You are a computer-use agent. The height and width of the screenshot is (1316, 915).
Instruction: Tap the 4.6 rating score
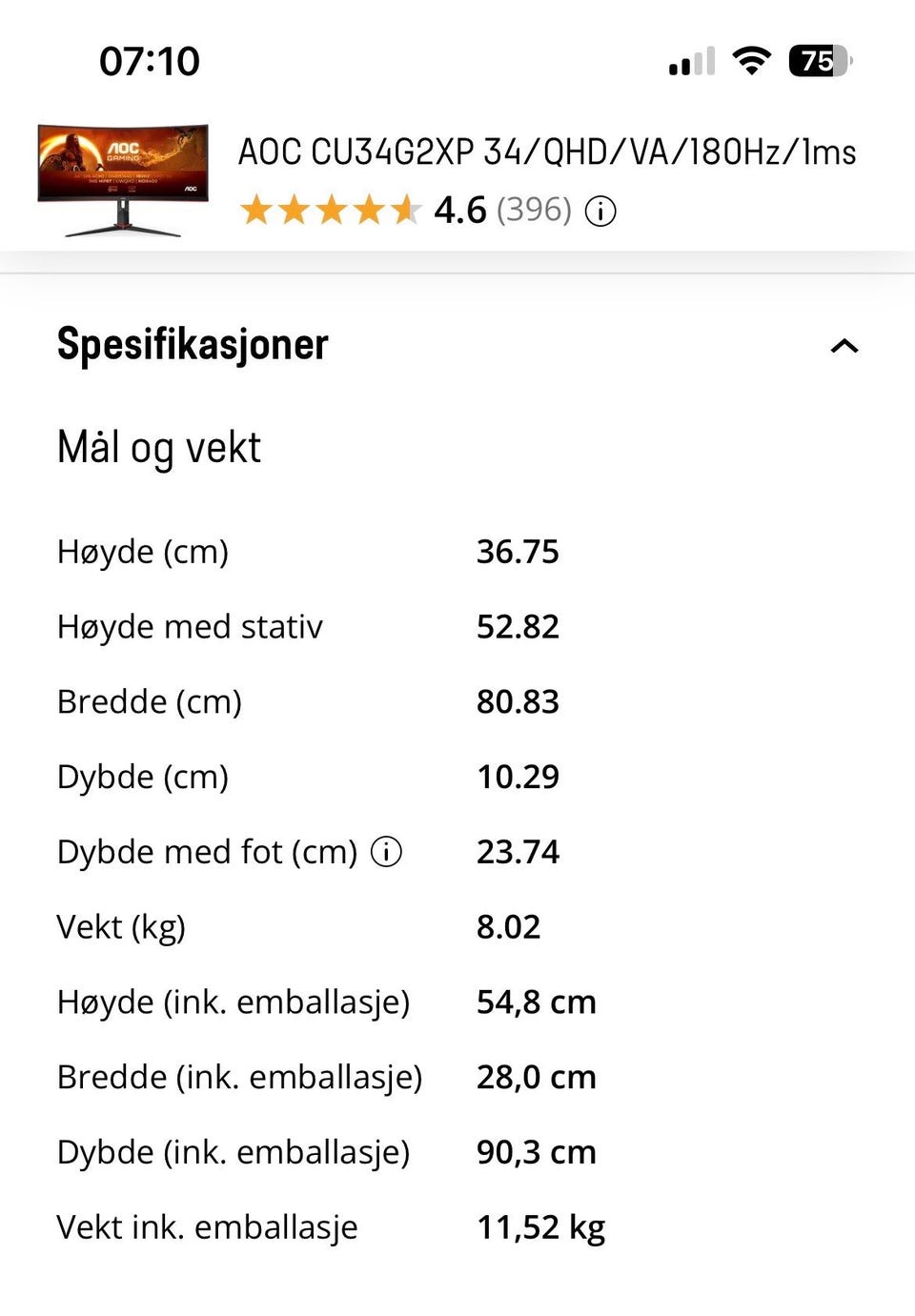[x=460, y=211]
